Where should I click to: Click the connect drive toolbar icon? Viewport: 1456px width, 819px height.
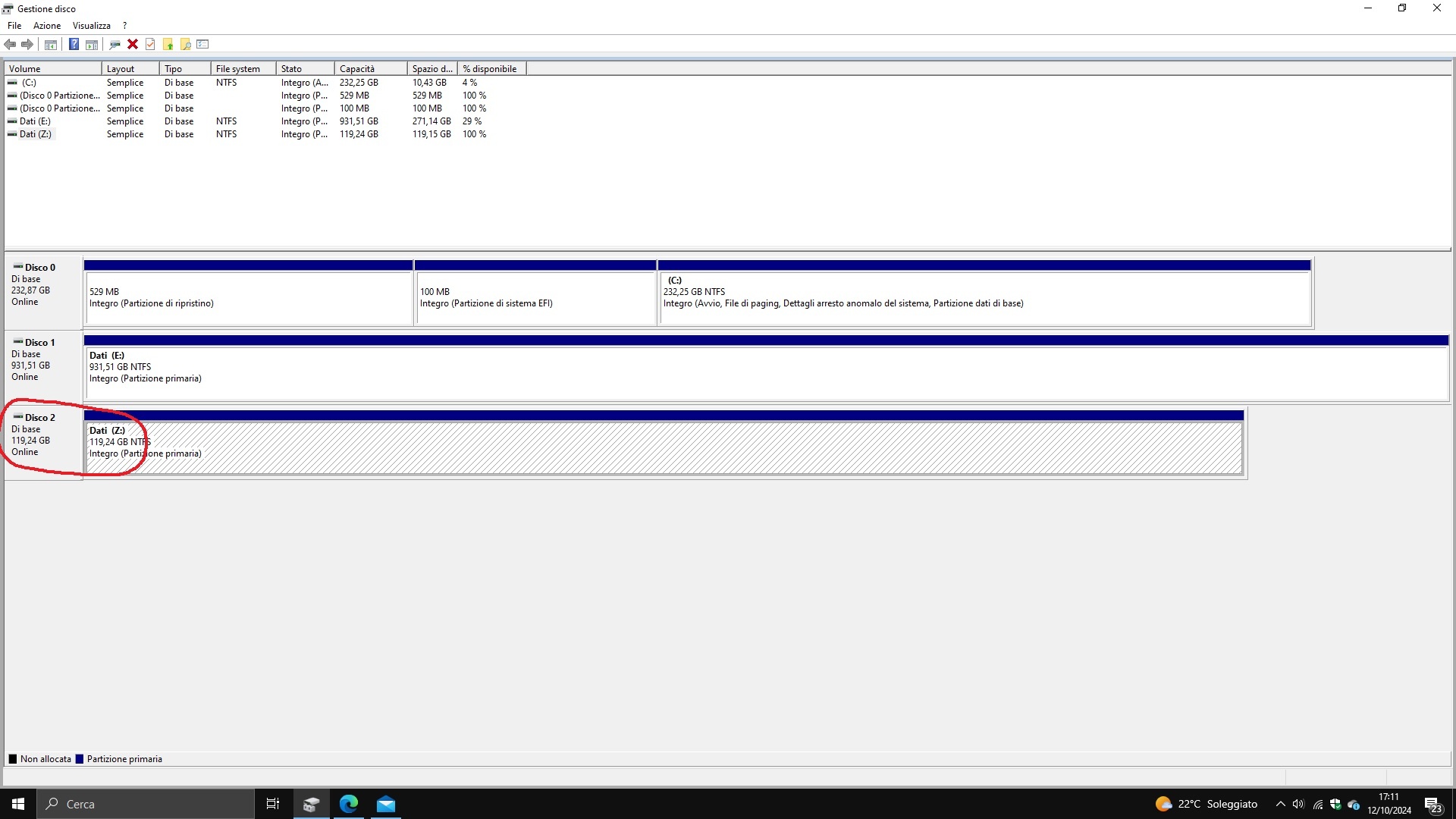pyautogui.click(x=115, y=44)
